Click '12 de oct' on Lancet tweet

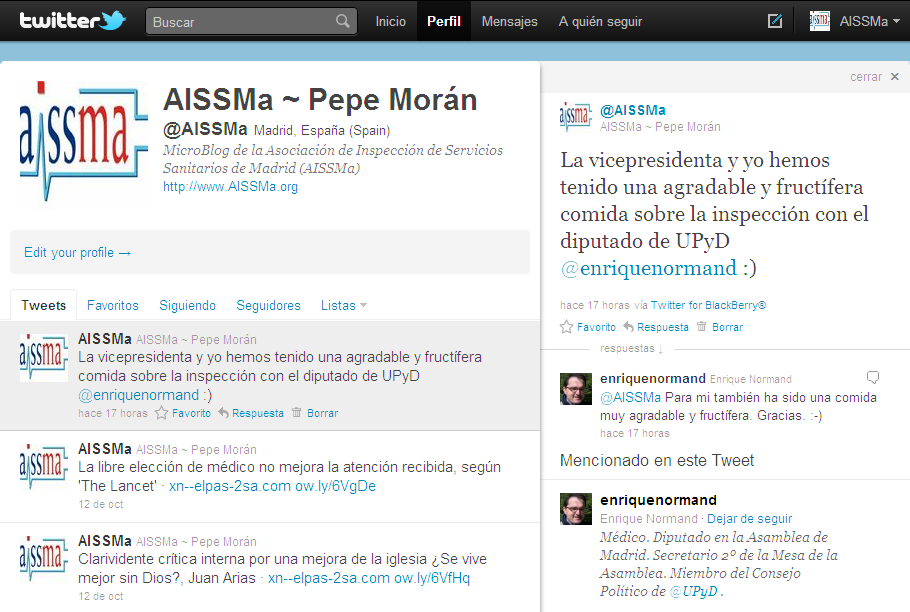click(101, 504)
